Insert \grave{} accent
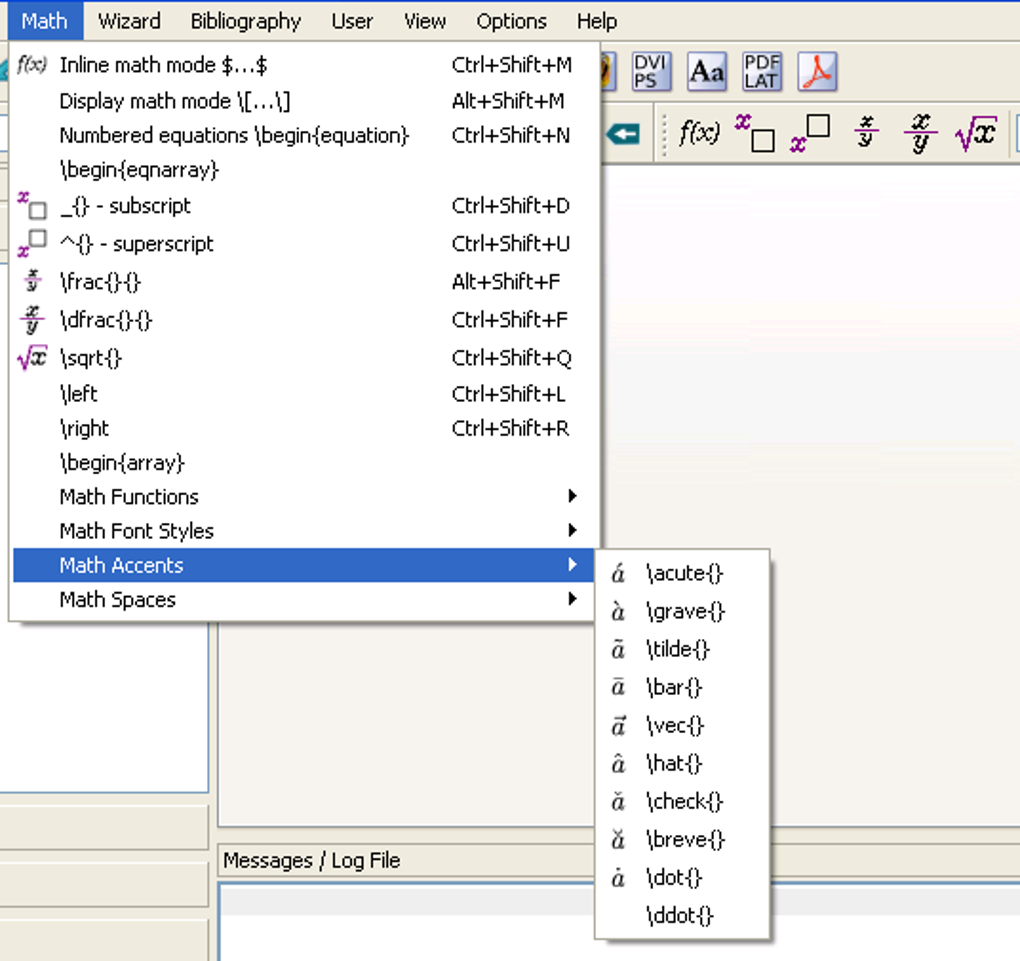This screenshot has width=1020, height=961. pos(682,612)
